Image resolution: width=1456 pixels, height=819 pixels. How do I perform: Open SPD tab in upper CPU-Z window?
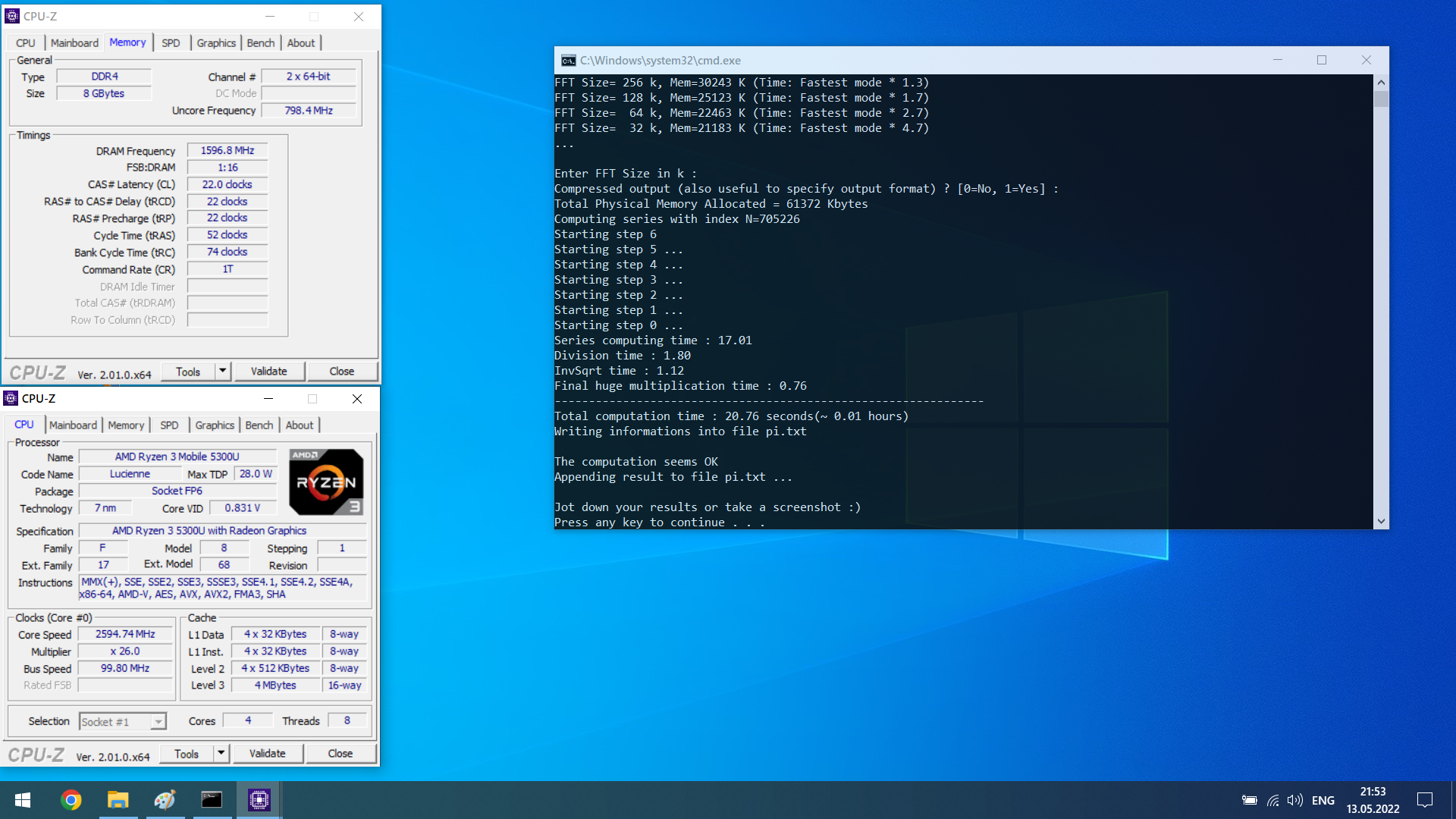pos(171,43)
